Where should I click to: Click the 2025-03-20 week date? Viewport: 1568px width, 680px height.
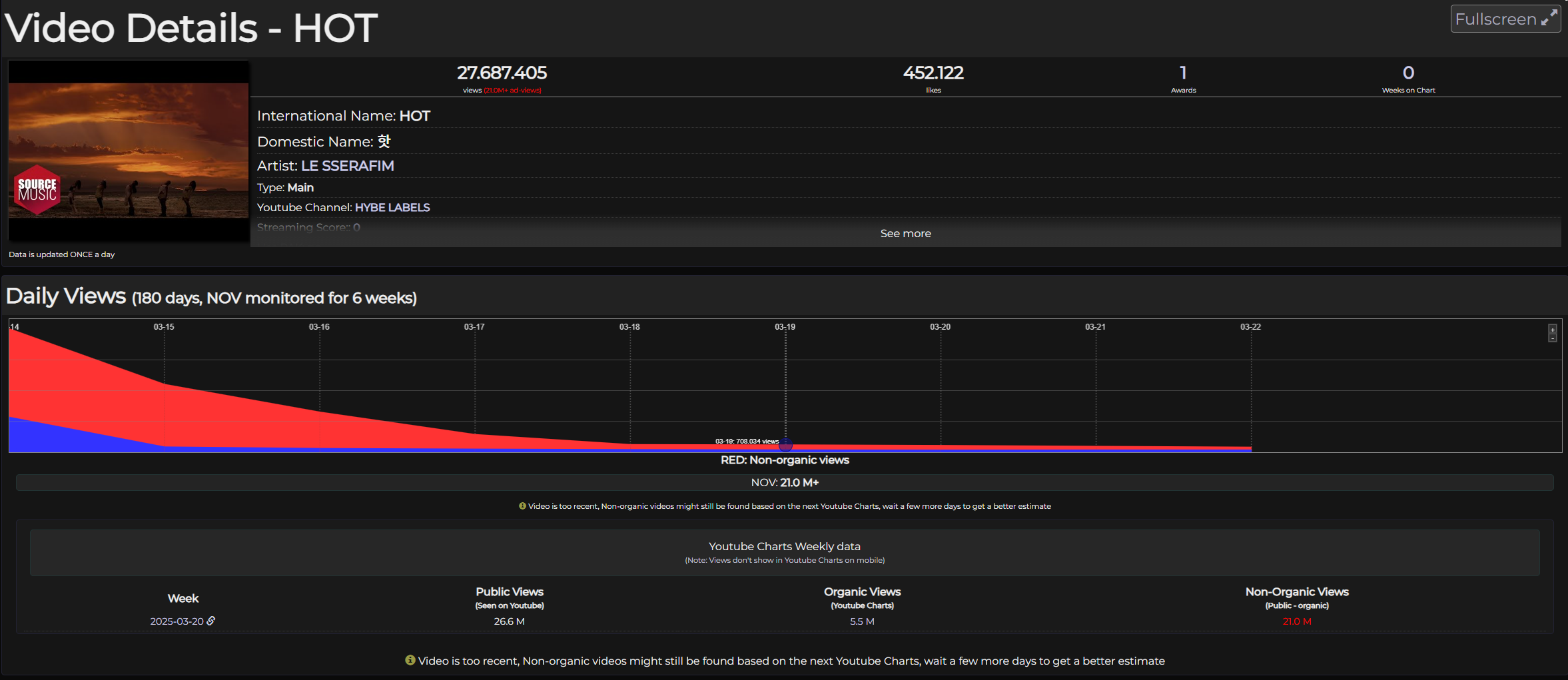point(177,621)
